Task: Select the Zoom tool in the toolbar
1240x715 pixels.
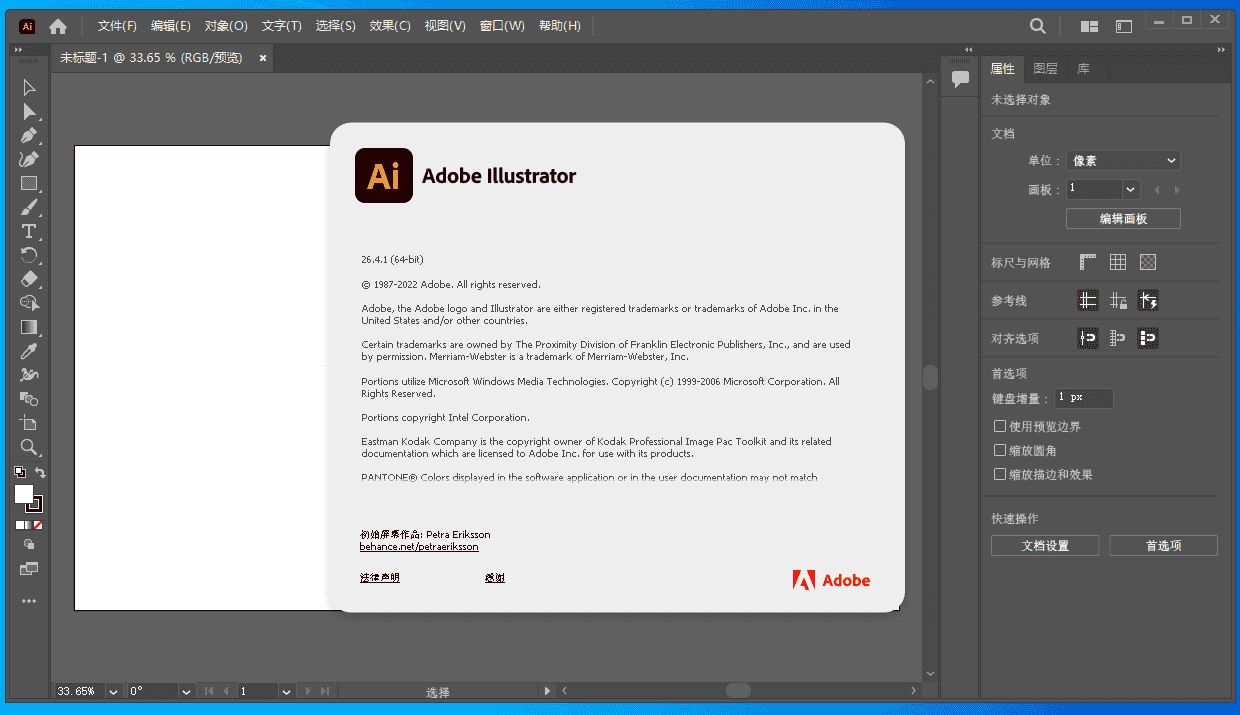Action: (x=29, y=445)
